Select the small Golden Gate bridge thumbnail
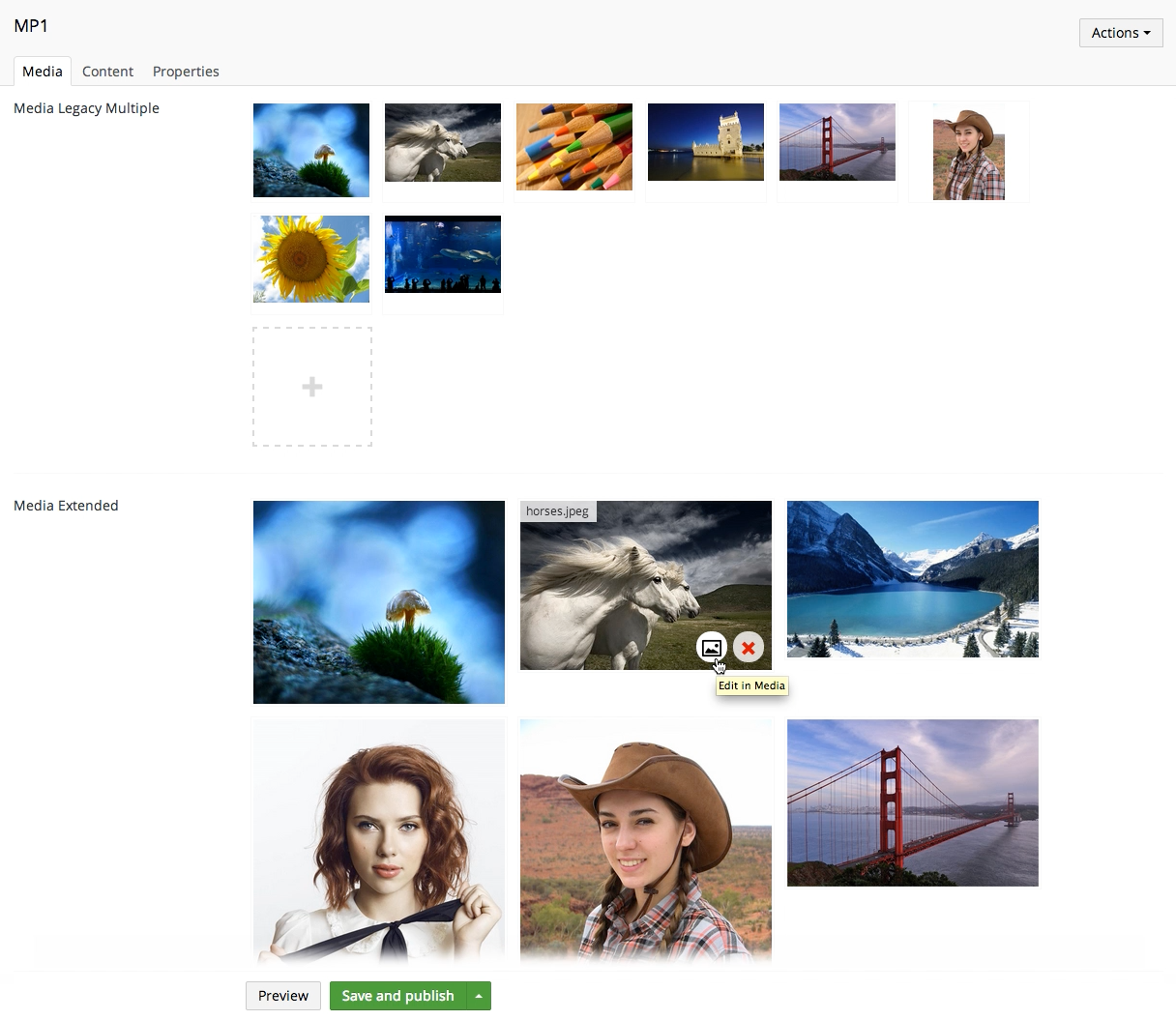Image resolution: width=1176 pixels, height=1020 pixels. [838, 142]
